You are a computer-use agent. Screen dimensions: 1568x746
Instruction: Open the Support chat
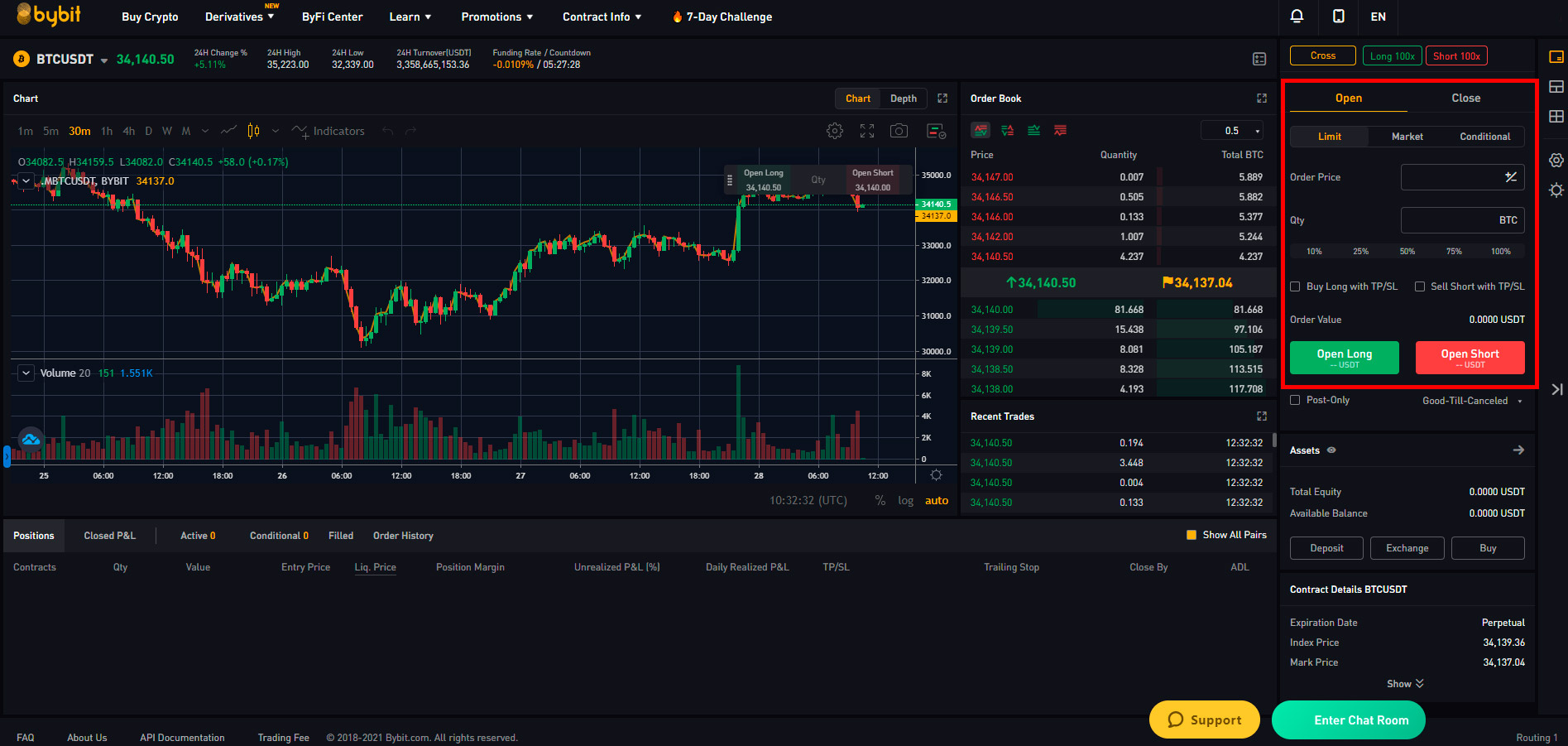point(1205,720)
